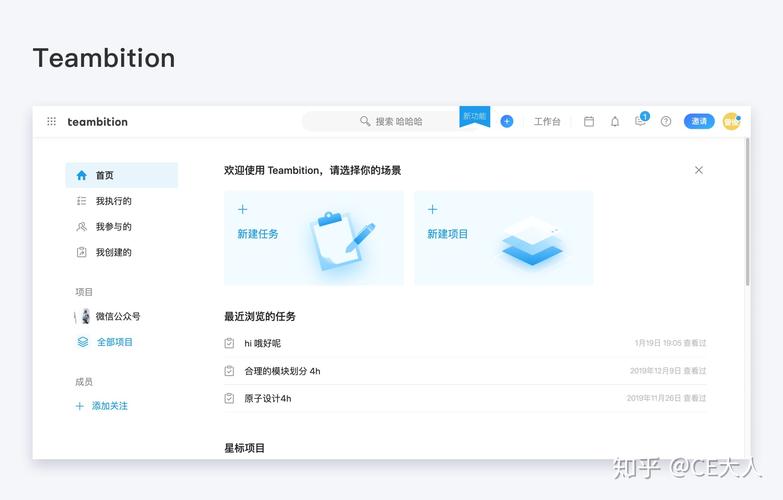Select 我执行的 in the sidebar
Viewport: 783px width, 500px height.
pyautogui.click(x=121, y=201)
